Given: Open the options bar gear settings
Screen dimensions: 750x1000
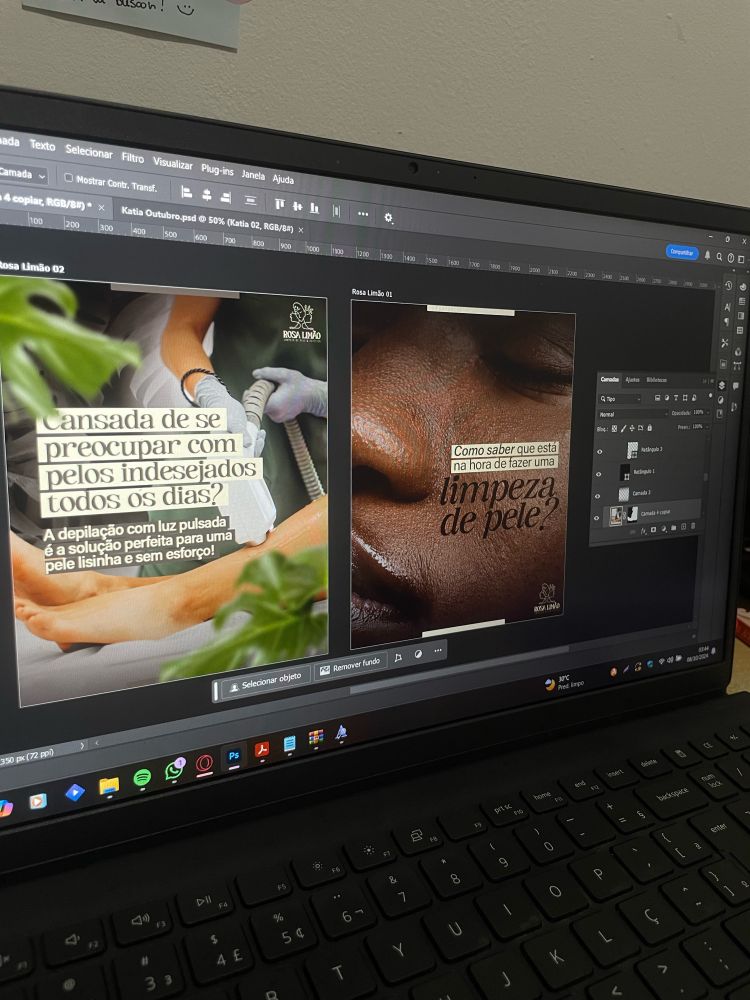Looking at the screenshot, I should [388, 217].
